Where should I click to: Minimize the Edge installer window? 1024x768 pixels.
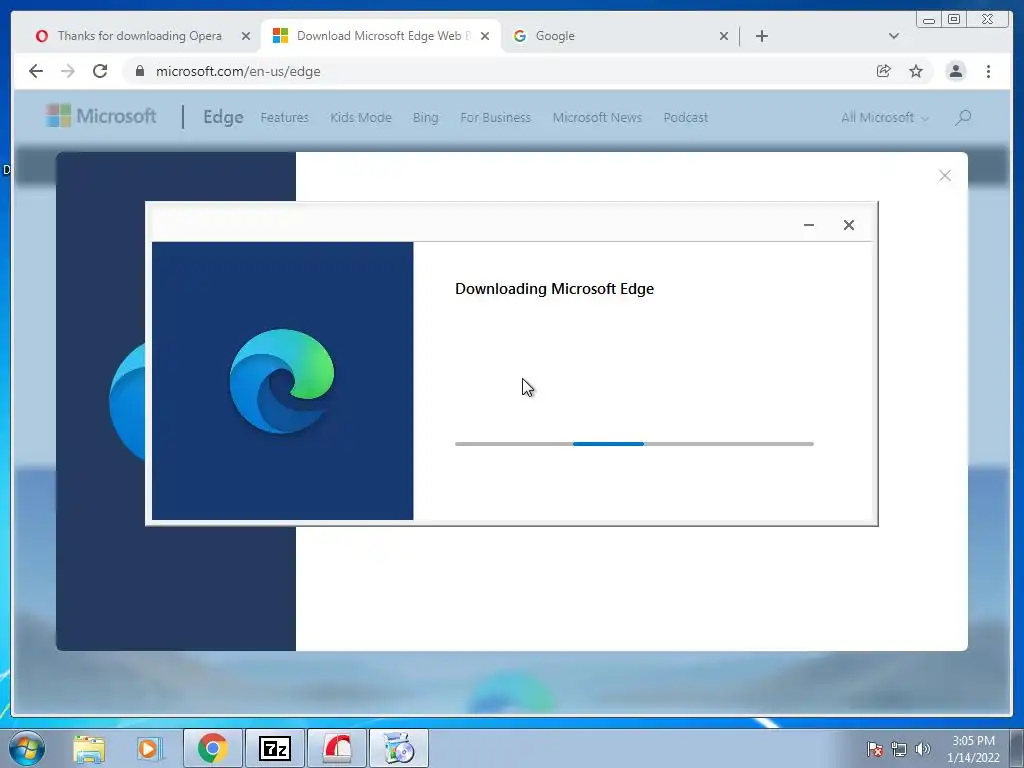point(808,225)
